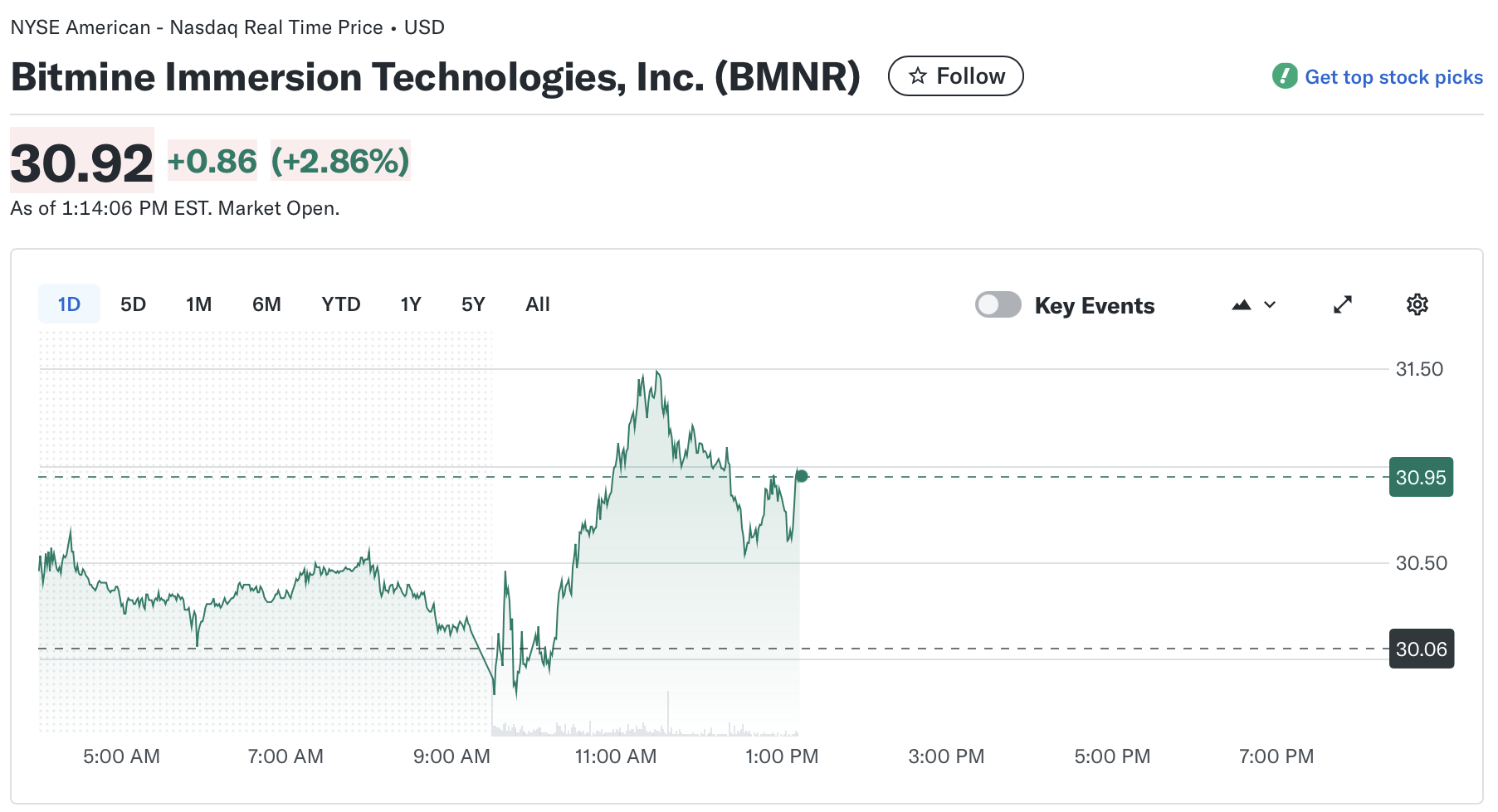Screen dimensions: 1498x812
Task: Click the 30.06 previous close label
Action: [1420, 649]
